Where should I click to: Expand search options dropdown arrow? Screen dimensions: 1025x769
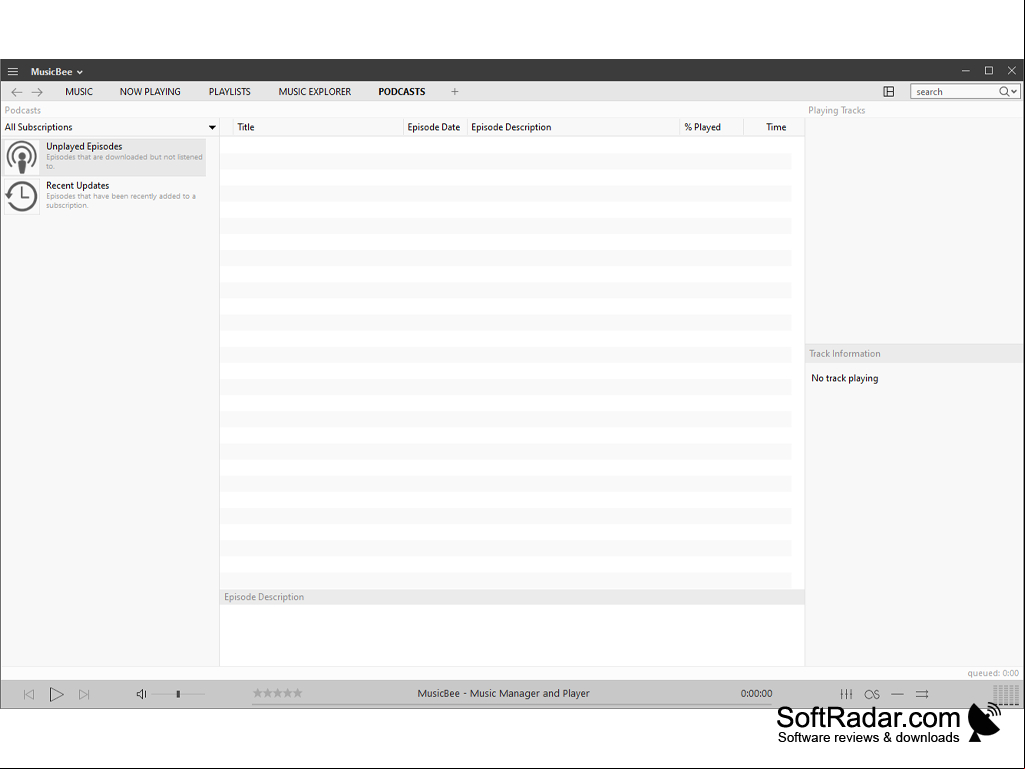1014,92
